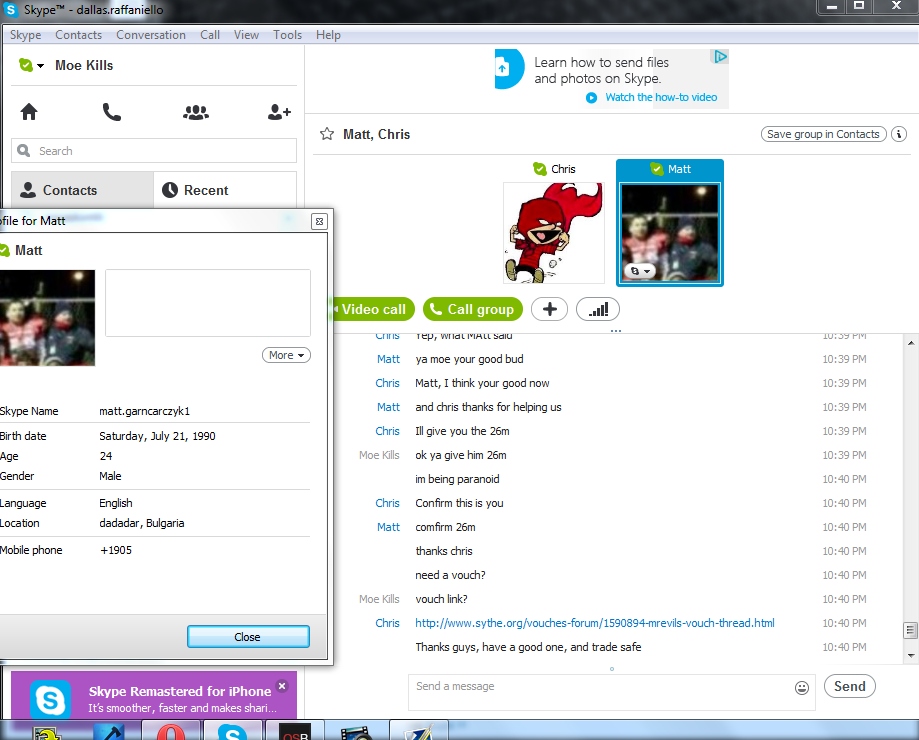Screen dimensions: 919x740
Task: Open the Skype menu
Action: (x=25, y=35)
